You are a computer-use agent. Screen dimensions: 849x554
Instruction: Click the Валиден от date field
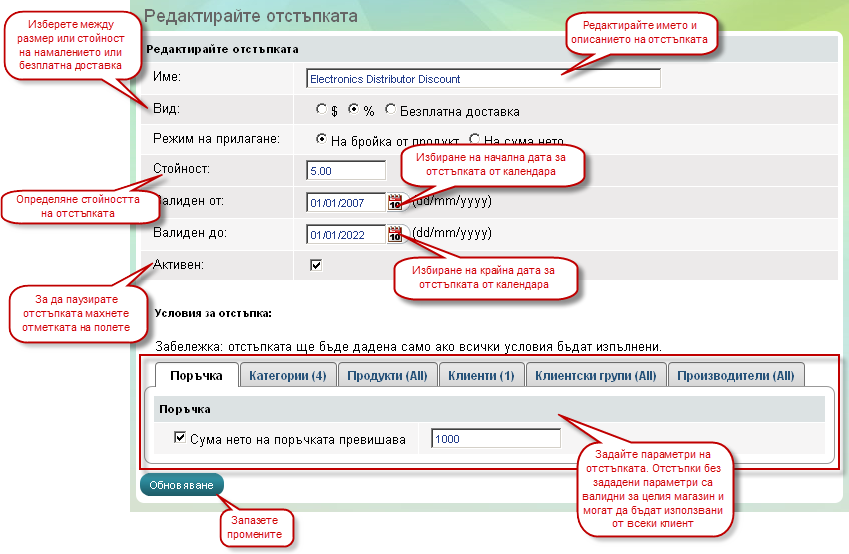[x=346, y=203]
